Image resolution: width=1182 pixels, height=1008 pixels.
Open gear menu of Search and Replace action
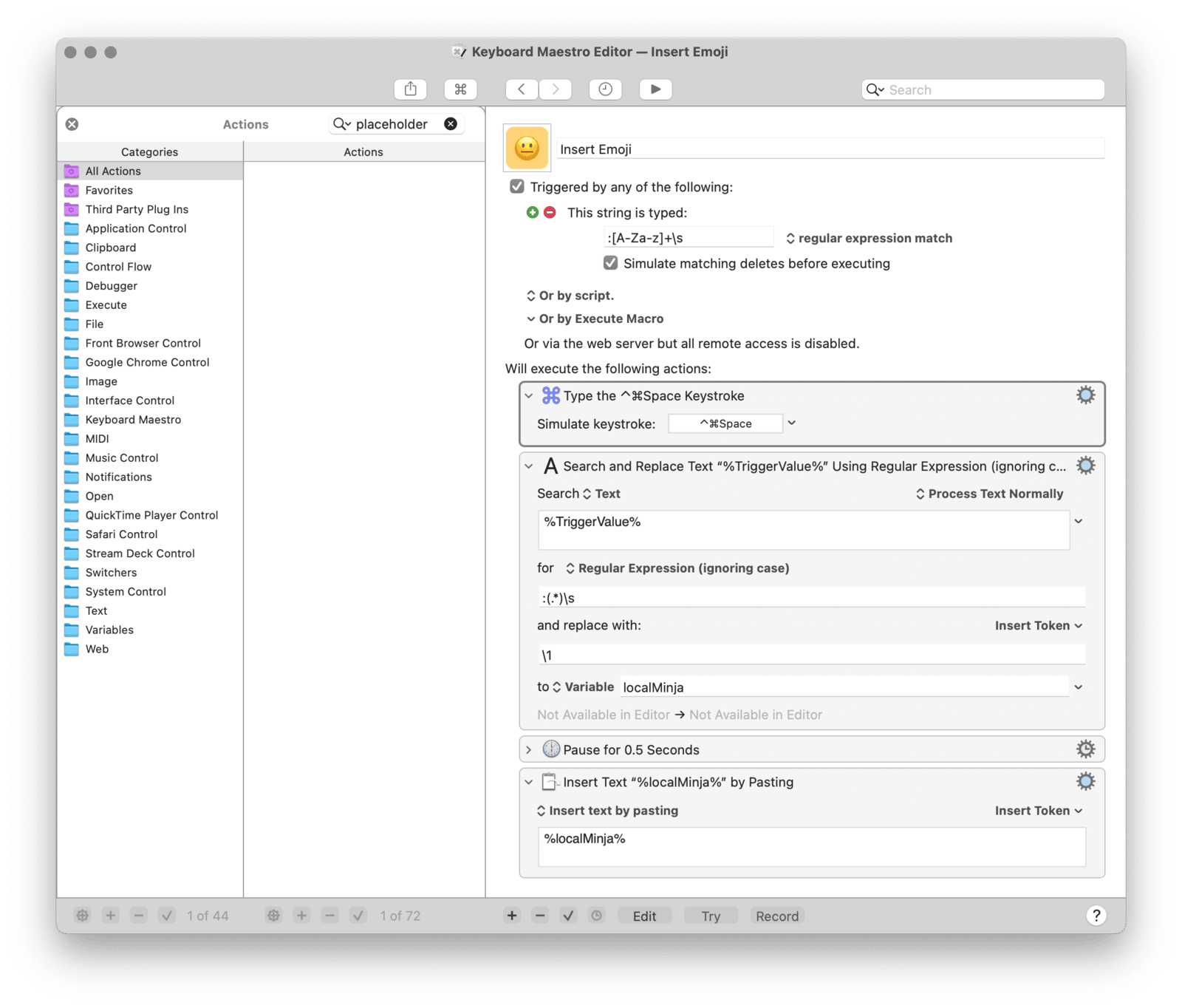coord(1085,466)
